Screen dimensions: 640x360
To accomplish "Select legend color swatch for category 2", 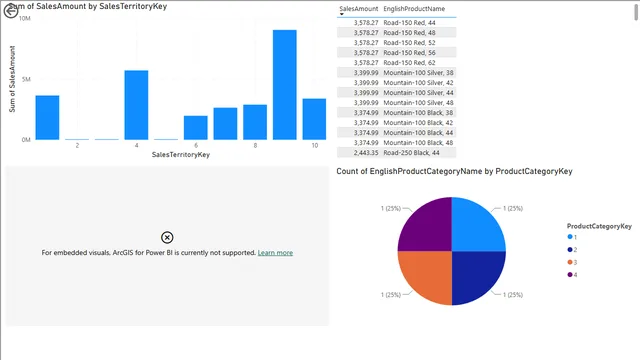I will tap(570, 249).
